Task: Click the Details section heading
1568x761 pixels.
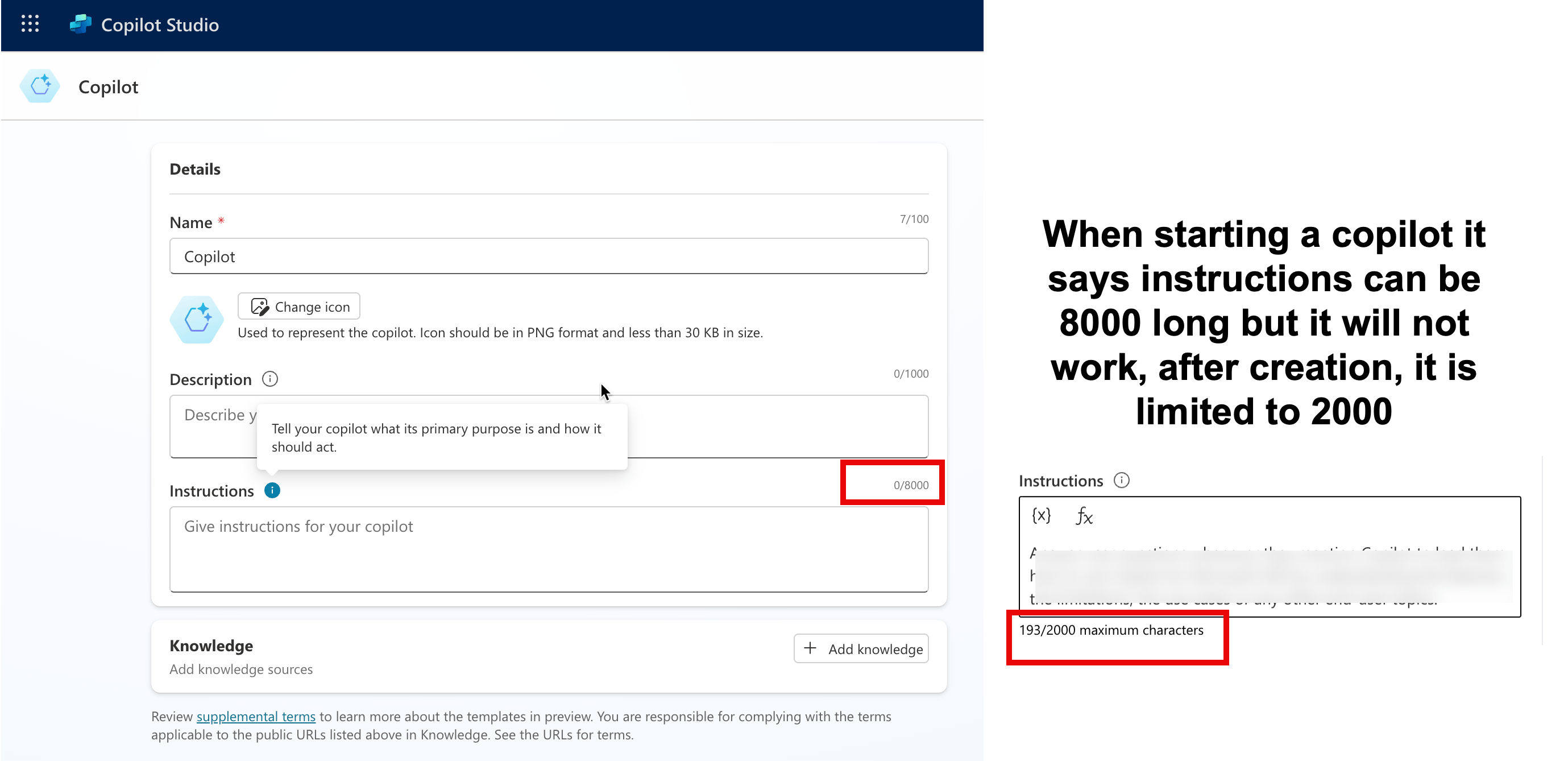Action: coord(195,169)
